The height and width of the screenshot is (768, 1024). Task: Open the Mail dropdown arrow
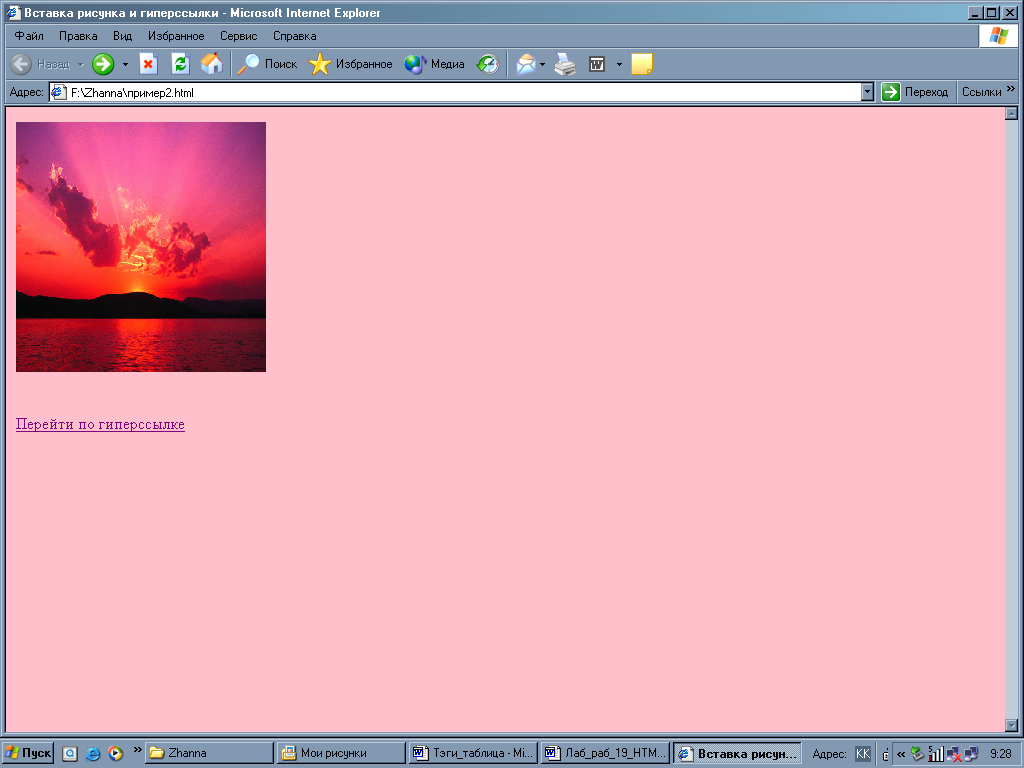[543, 64]
